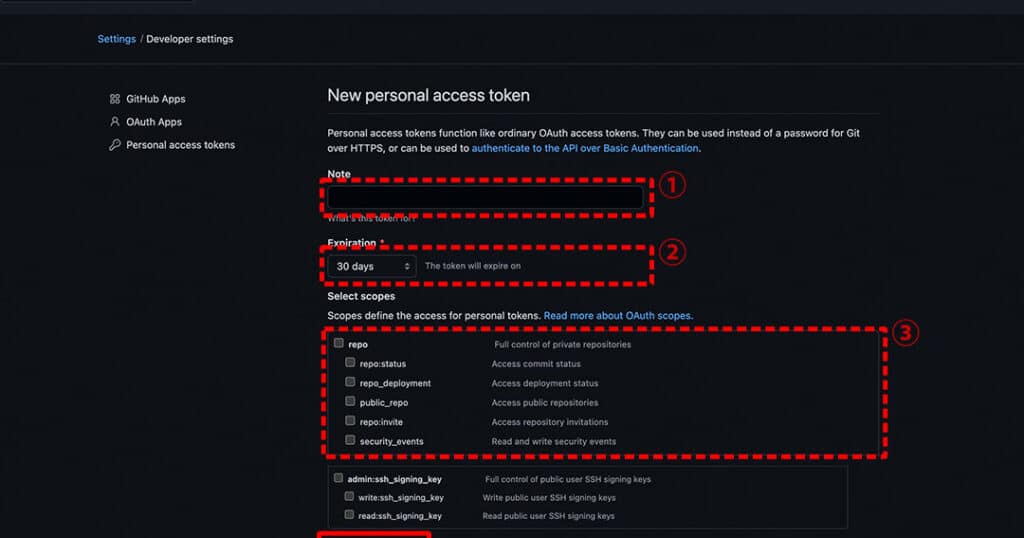Open OAuth Apps settings page
The width and height of the screenshot is (1024, 538).
pos(154,122)
